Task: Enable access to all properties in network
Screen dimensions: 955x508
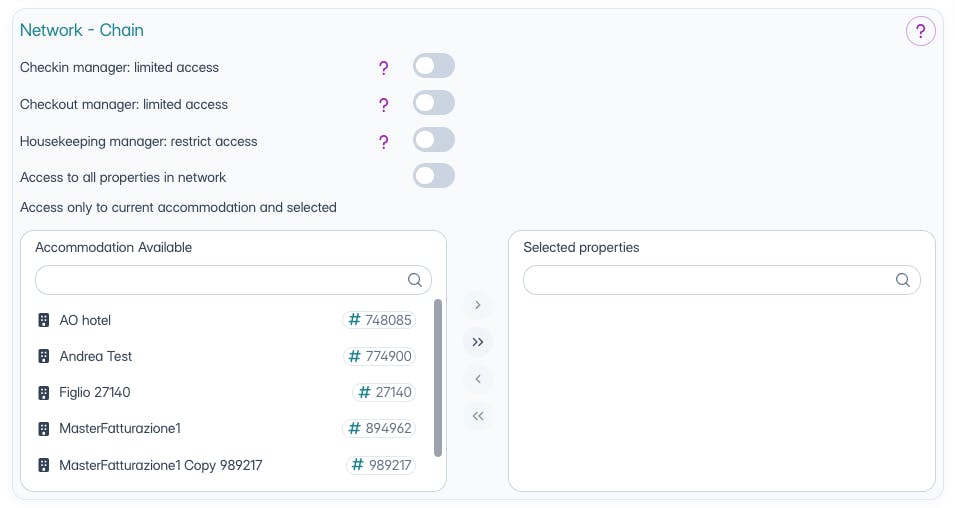Action: tap(434, 176)
